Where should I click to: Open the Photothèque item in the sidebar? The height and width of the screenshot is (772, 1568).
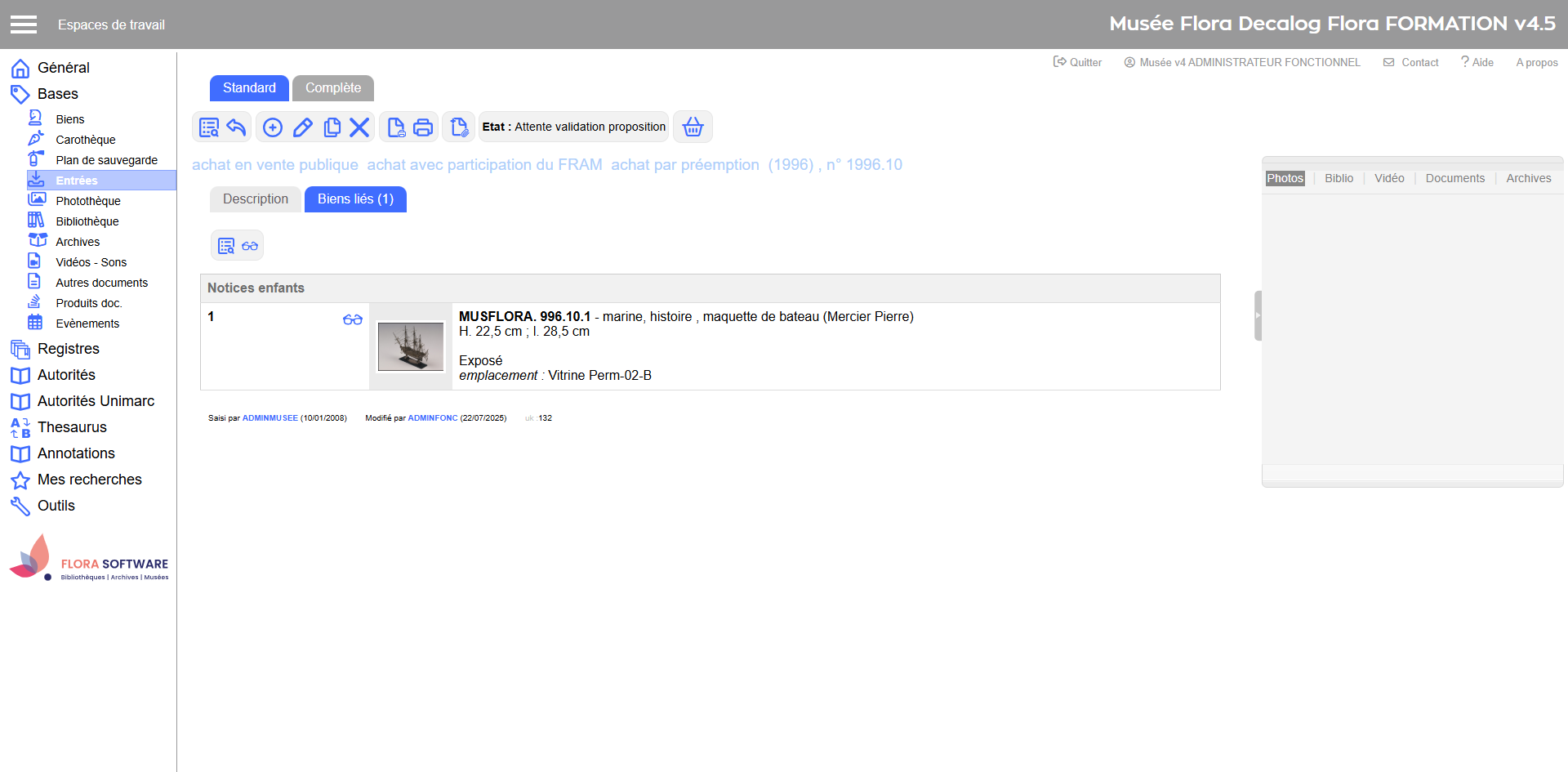87,201
